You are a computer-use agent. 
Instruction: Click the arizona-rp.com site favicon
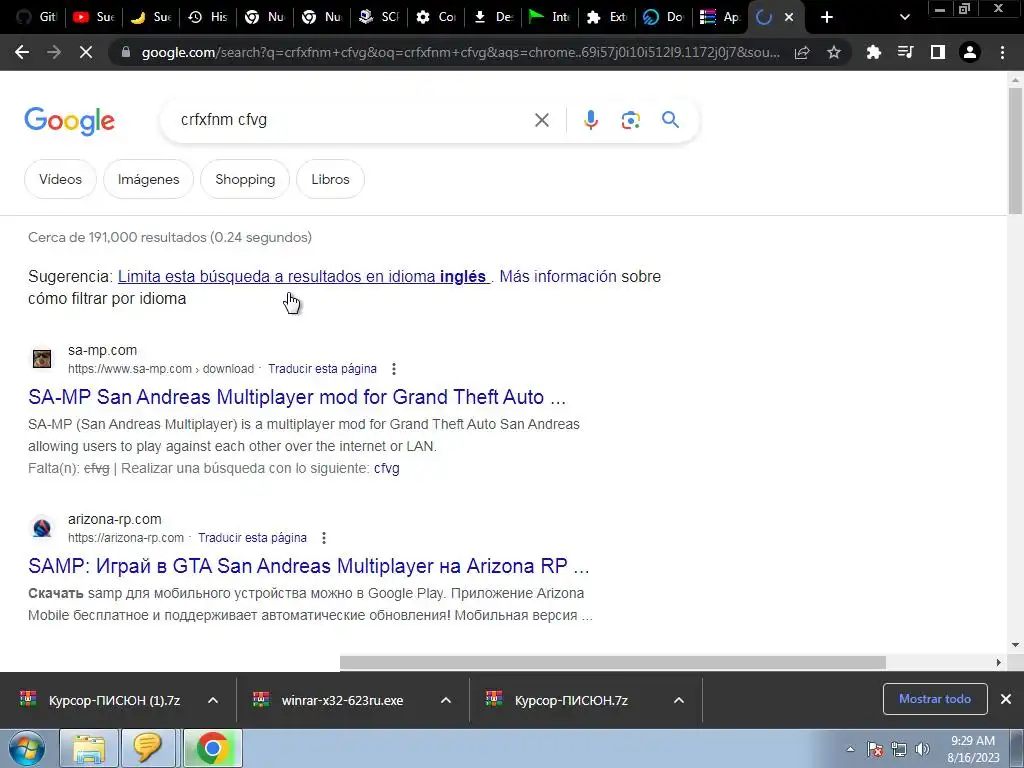click(42, 528)
